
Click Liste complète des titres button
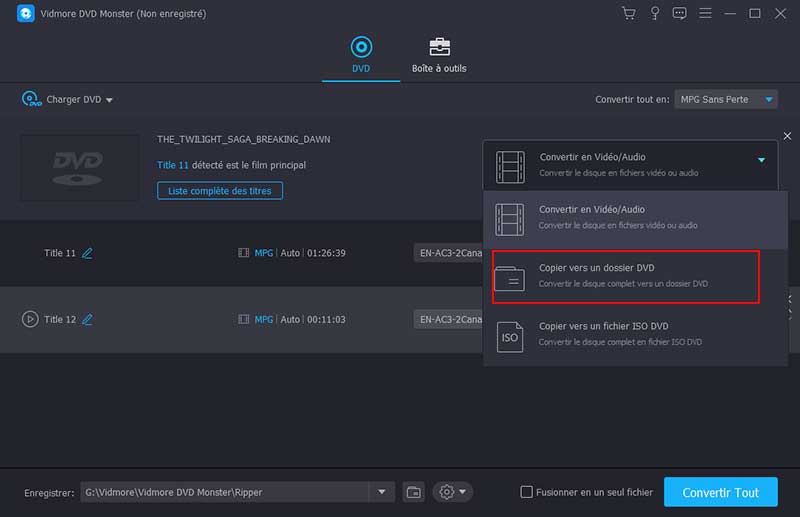tap(220, 191)
